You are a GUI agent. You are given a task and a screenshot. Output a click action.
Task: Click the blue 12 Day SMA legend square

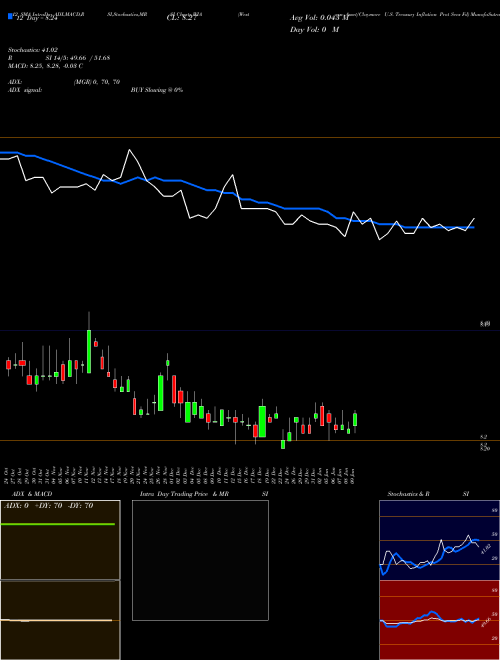click(x=11, y=16)
